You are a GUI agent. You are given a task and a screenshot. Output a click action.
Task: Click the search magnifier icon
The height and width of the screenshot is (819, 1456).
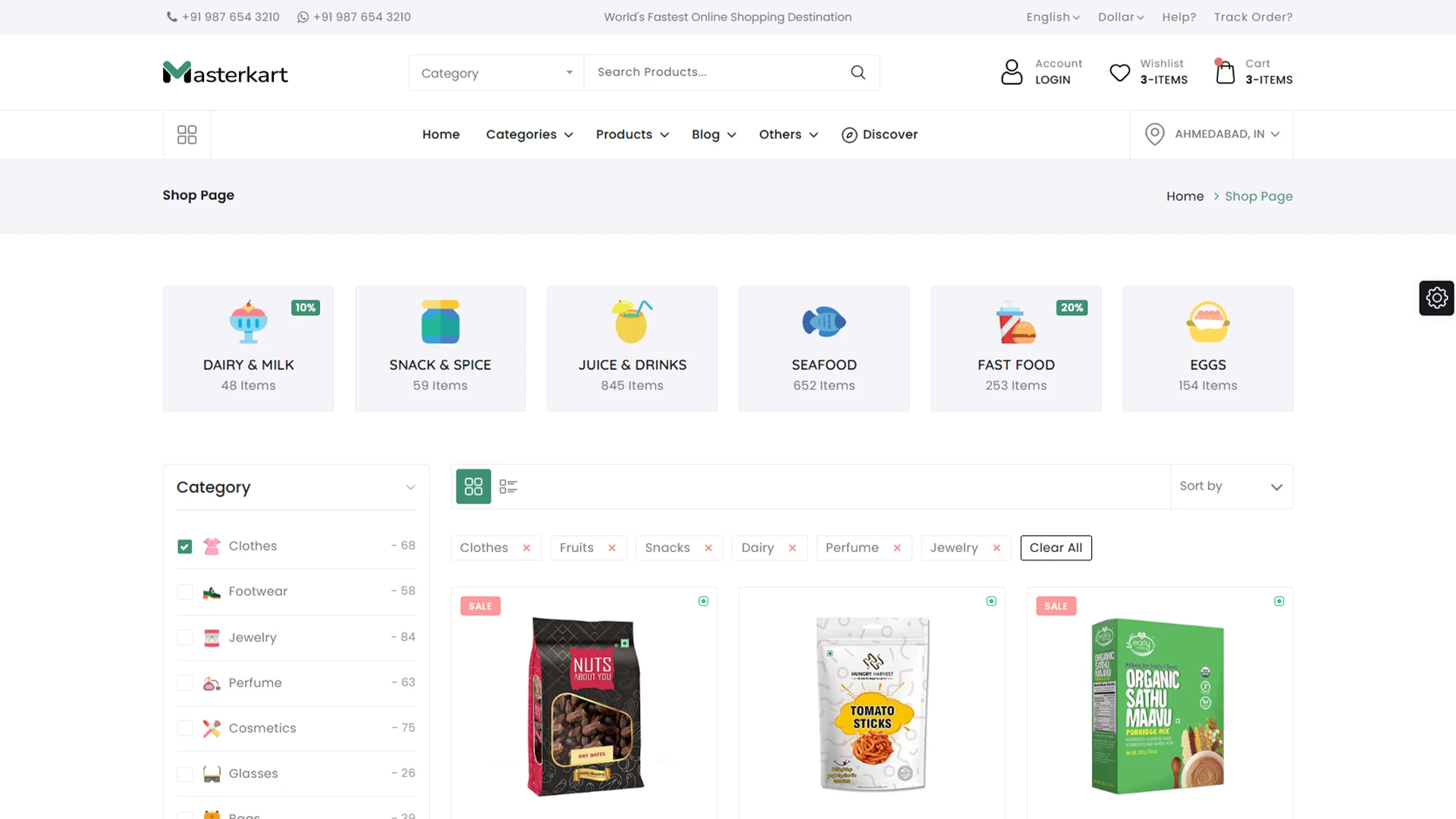858,72
